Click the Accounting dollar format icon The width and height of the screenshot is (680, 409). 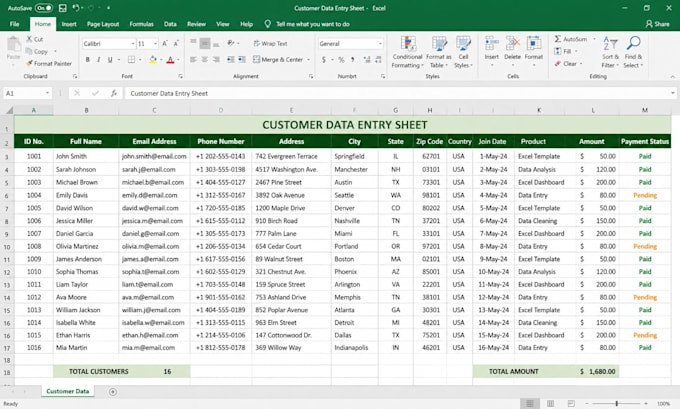(x=324, y=59)
